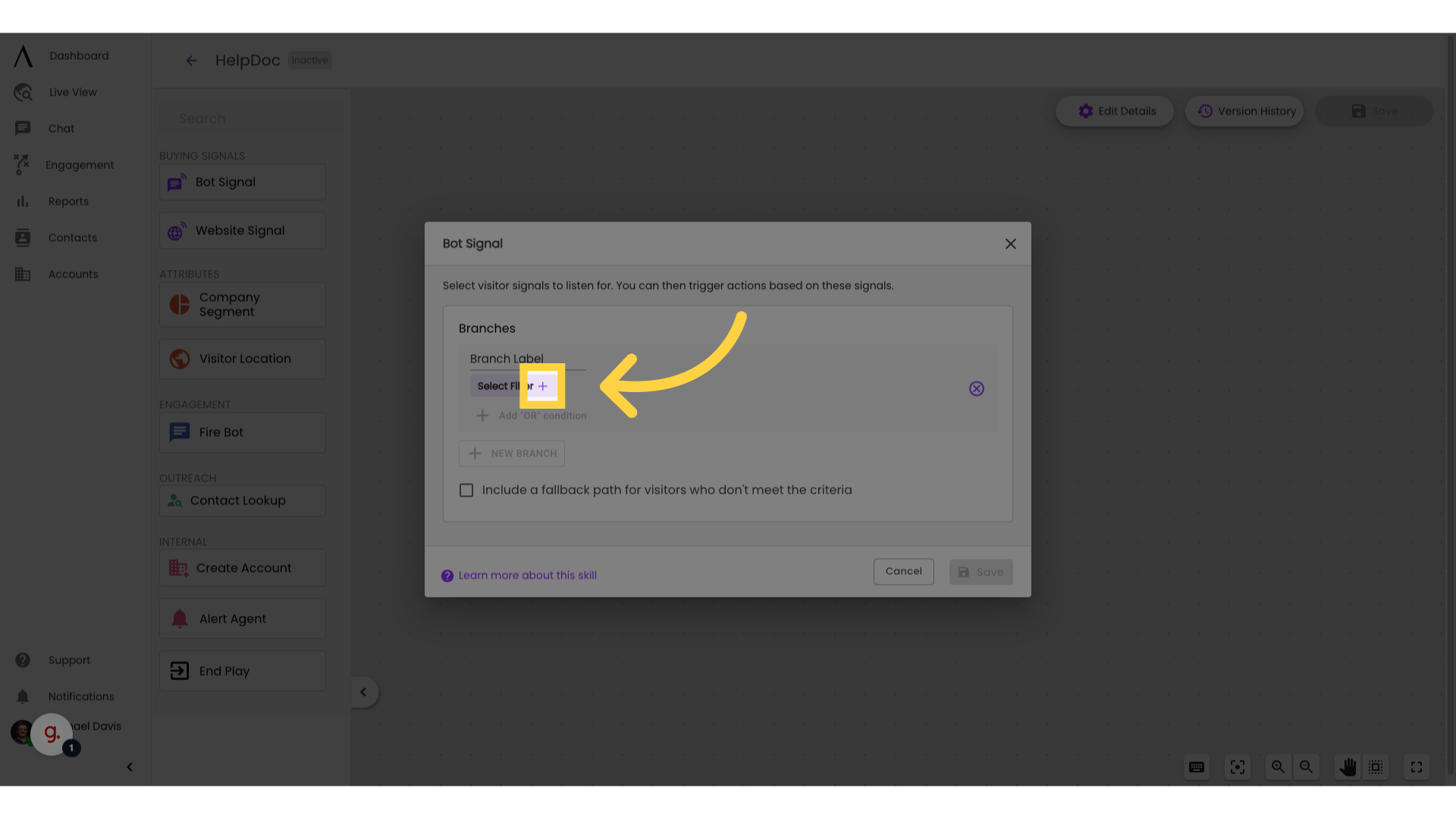Click the fit-to-view canvas icon
1456x819 pixels.
pos(1238,767)
